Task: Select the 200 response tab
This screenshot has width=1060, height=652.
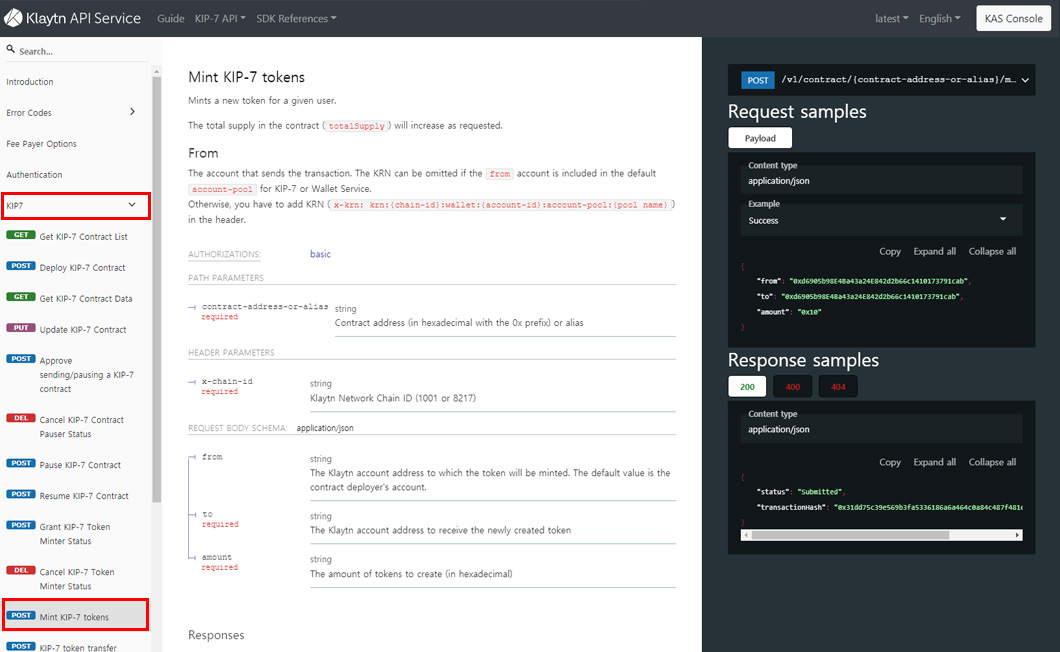Action: (747, 387)
